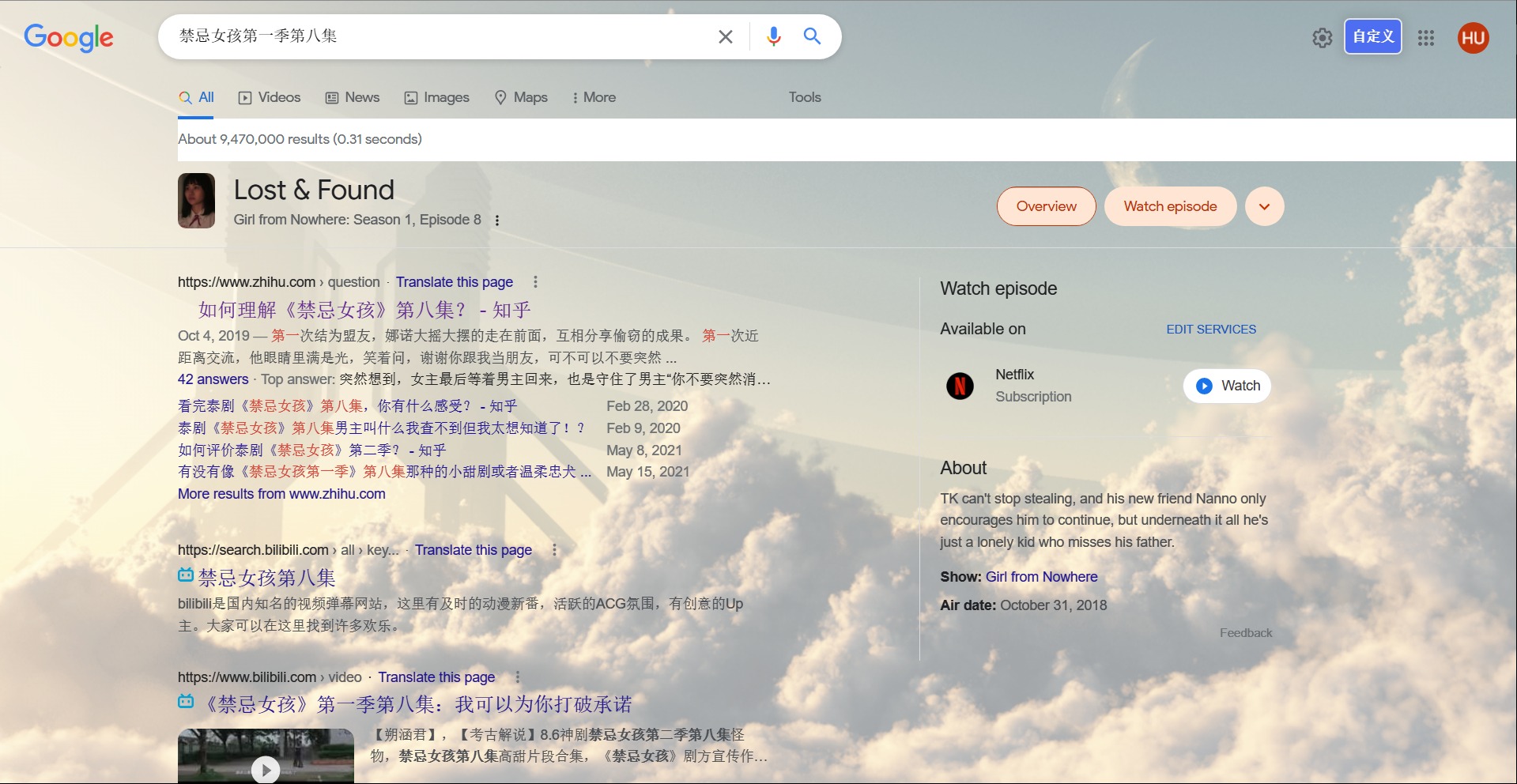Click the 自定义 button
The height and width of the screenshot is (784, 1517).
(1372, 36)
